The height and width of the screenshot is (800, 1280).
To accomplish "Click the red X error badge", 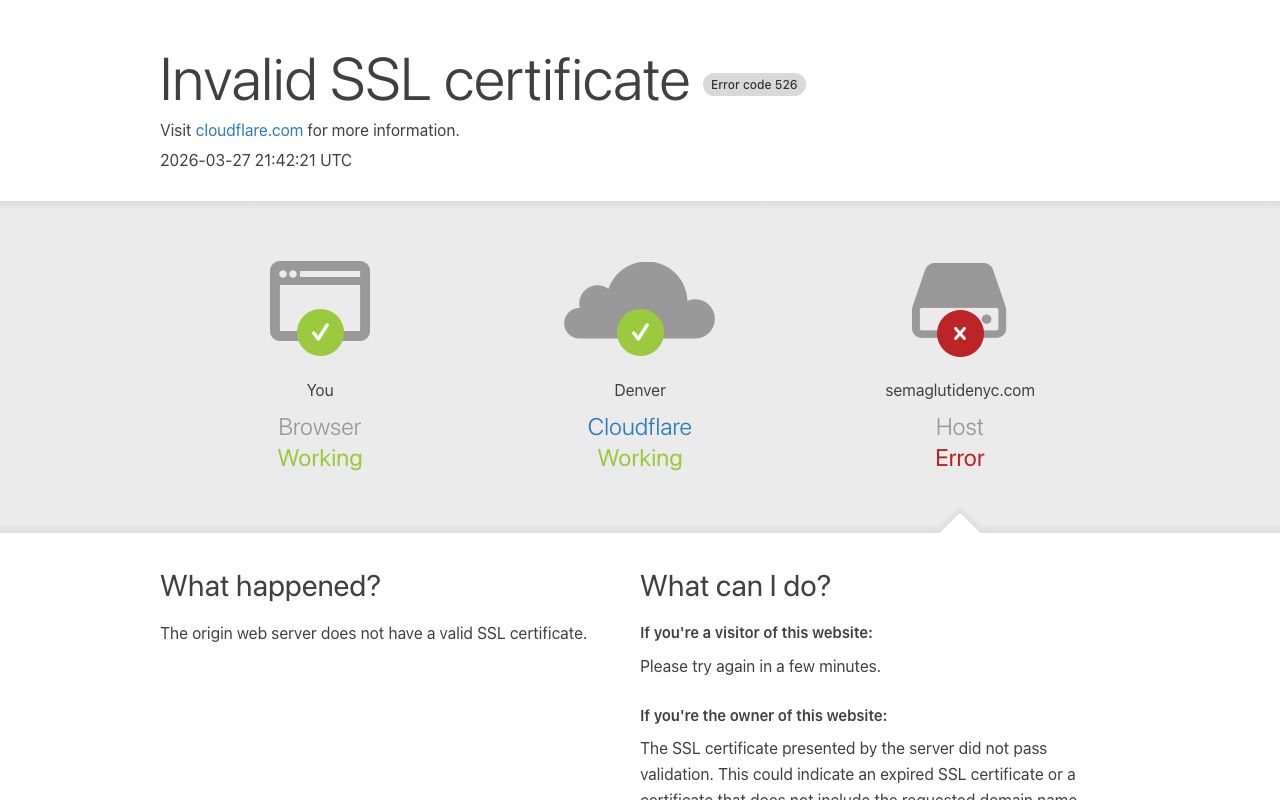I will 960,333.
